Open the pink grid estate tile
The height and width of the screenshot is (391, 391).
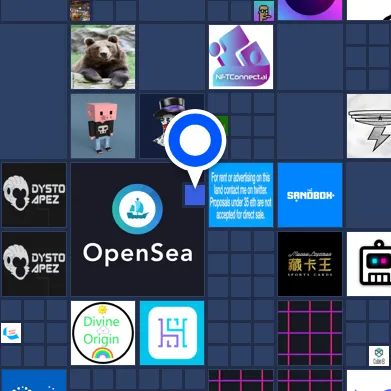310,333
